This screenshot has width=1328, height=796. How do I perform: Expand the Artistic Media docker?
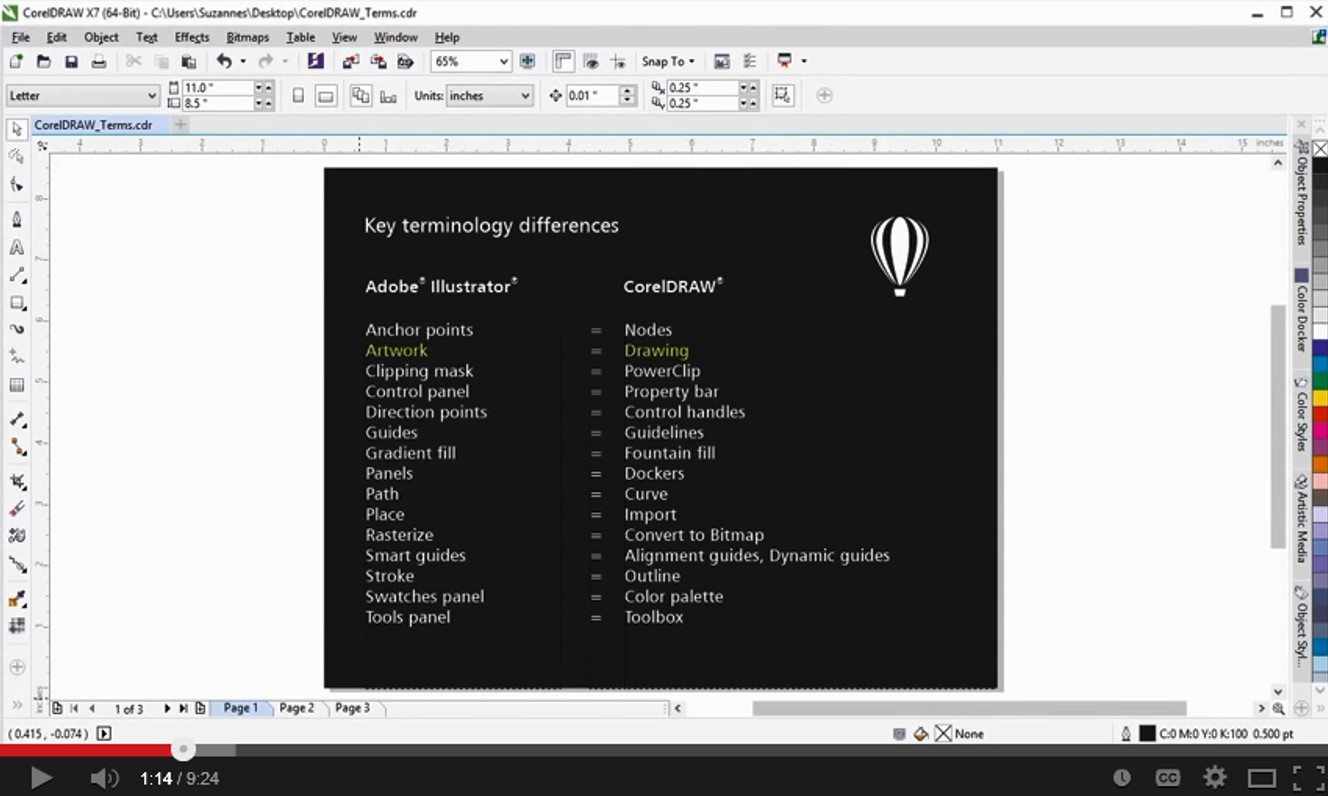(1301, 521)
